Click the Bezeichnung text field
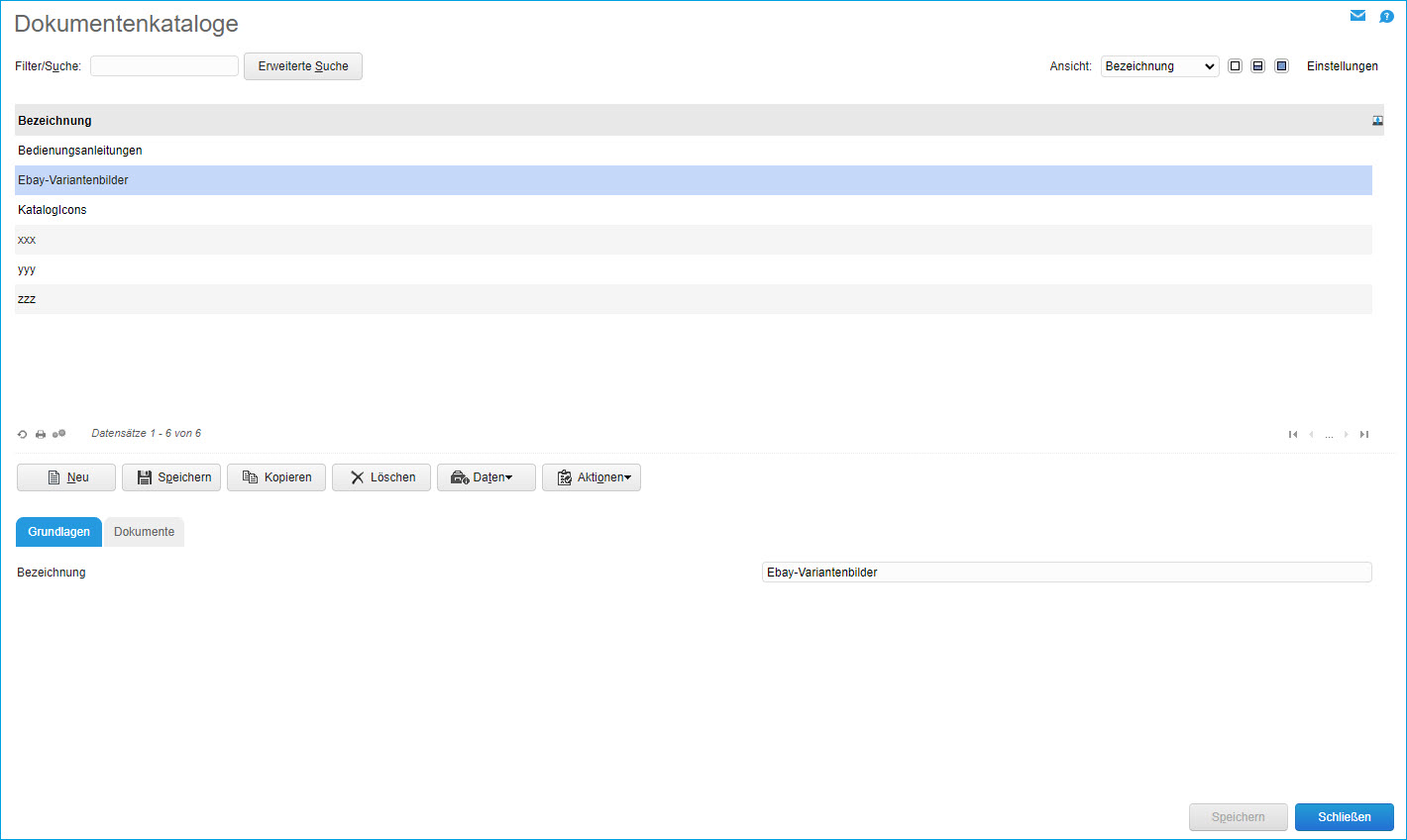Image resolution: width=1407 pixels, height=840 pixels. click(1067, 573)
